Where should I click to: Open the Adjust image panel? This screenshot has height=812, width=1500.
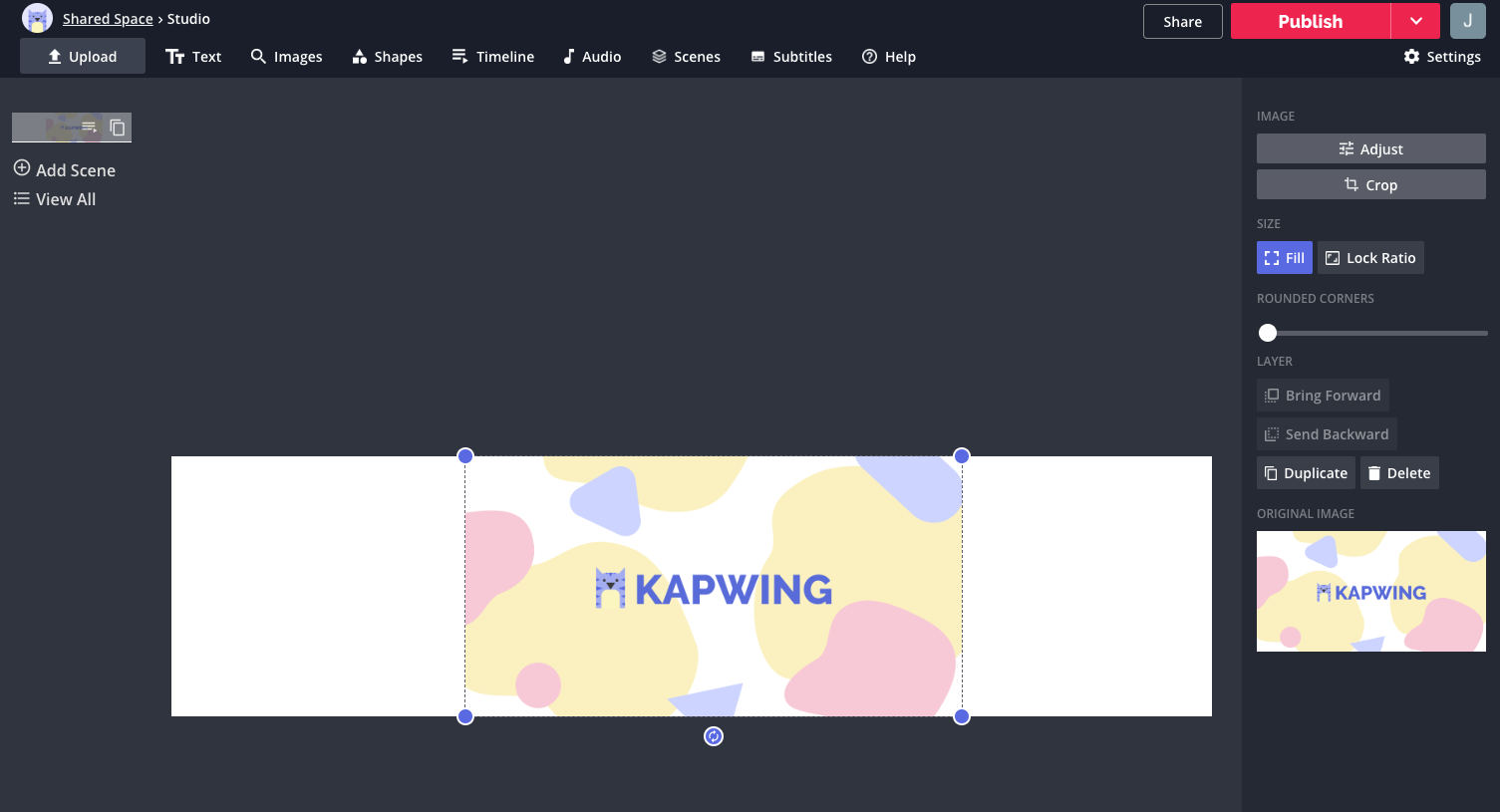(x=1370, y=147)
